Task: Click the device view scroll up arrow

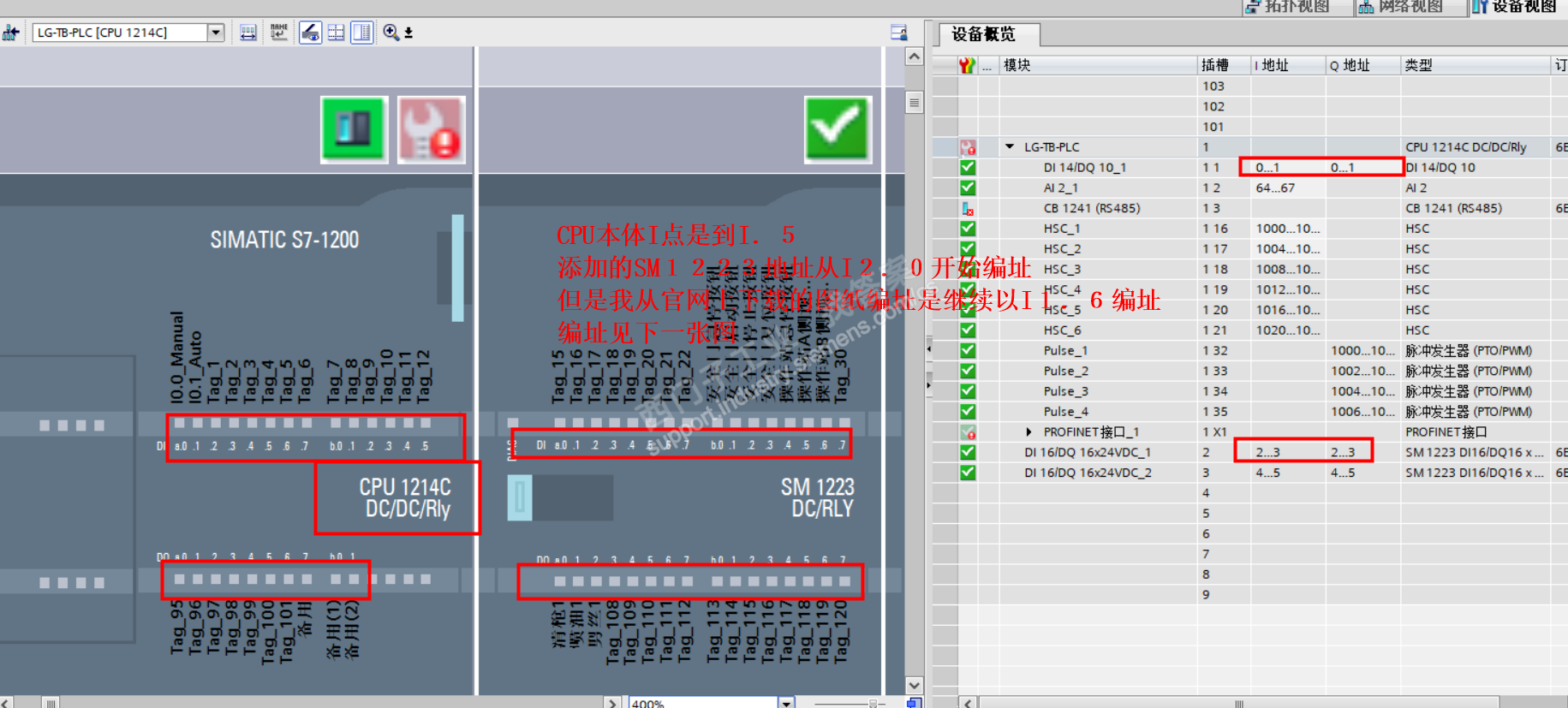Action: tap(915, 57)
